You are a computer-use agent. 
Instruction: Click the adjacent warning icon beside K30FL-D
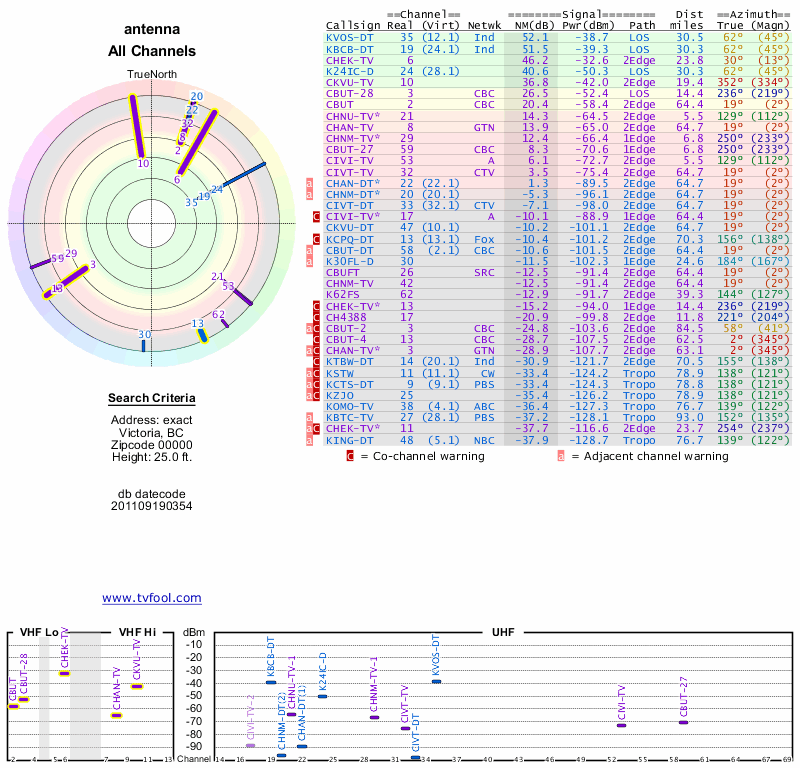[x=309, y=261]
